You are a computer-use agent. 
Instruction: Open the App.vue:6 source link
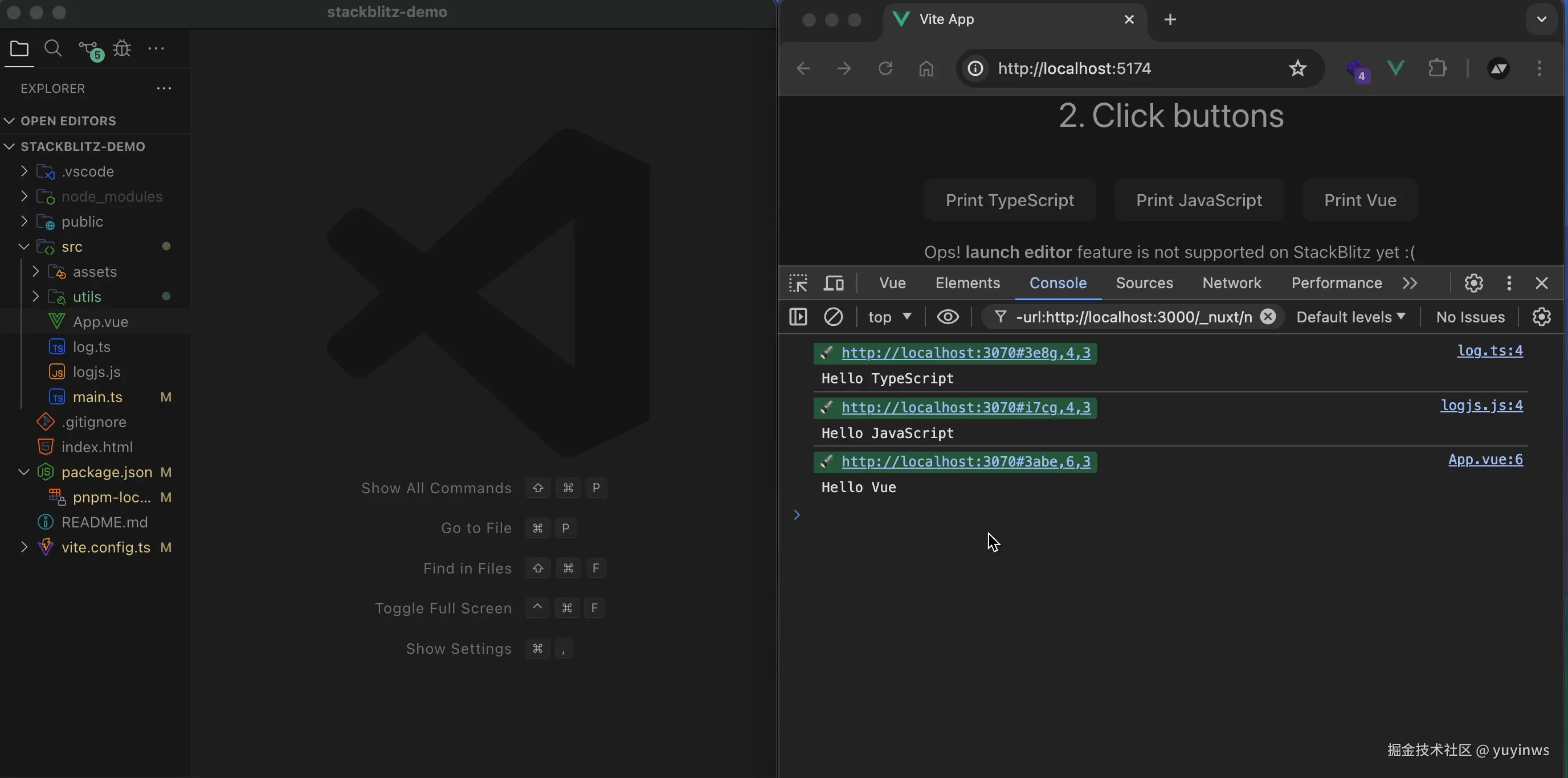coord(1485,460)
